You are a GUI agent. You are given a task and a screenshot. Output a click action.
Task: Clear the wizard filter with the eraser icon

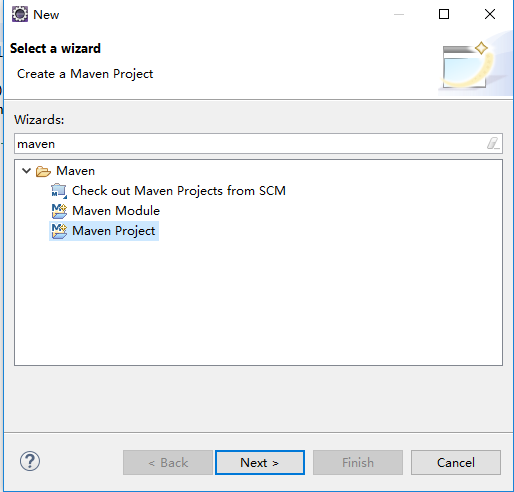493,143
